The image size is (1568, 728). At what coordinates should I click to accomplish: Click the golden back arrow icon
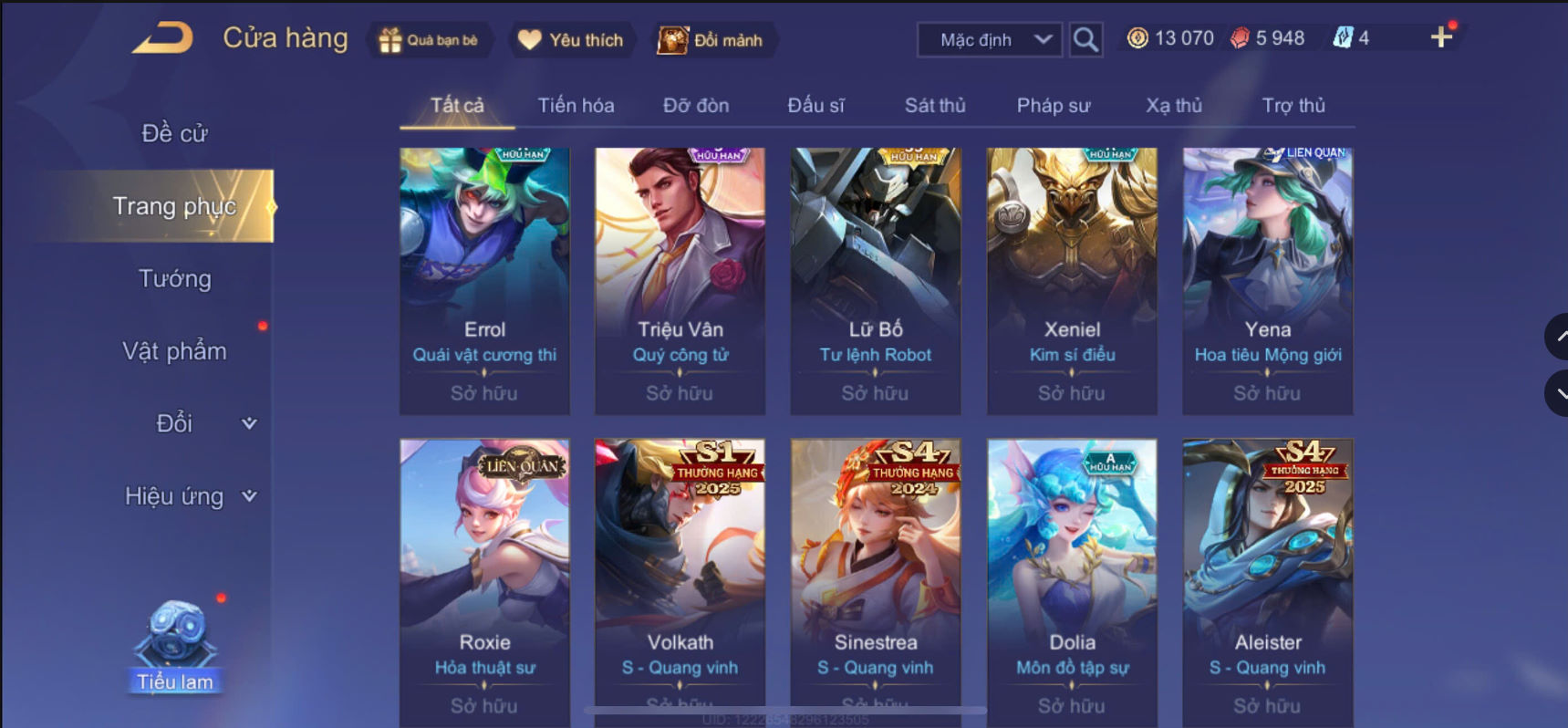tap(163, 38)
